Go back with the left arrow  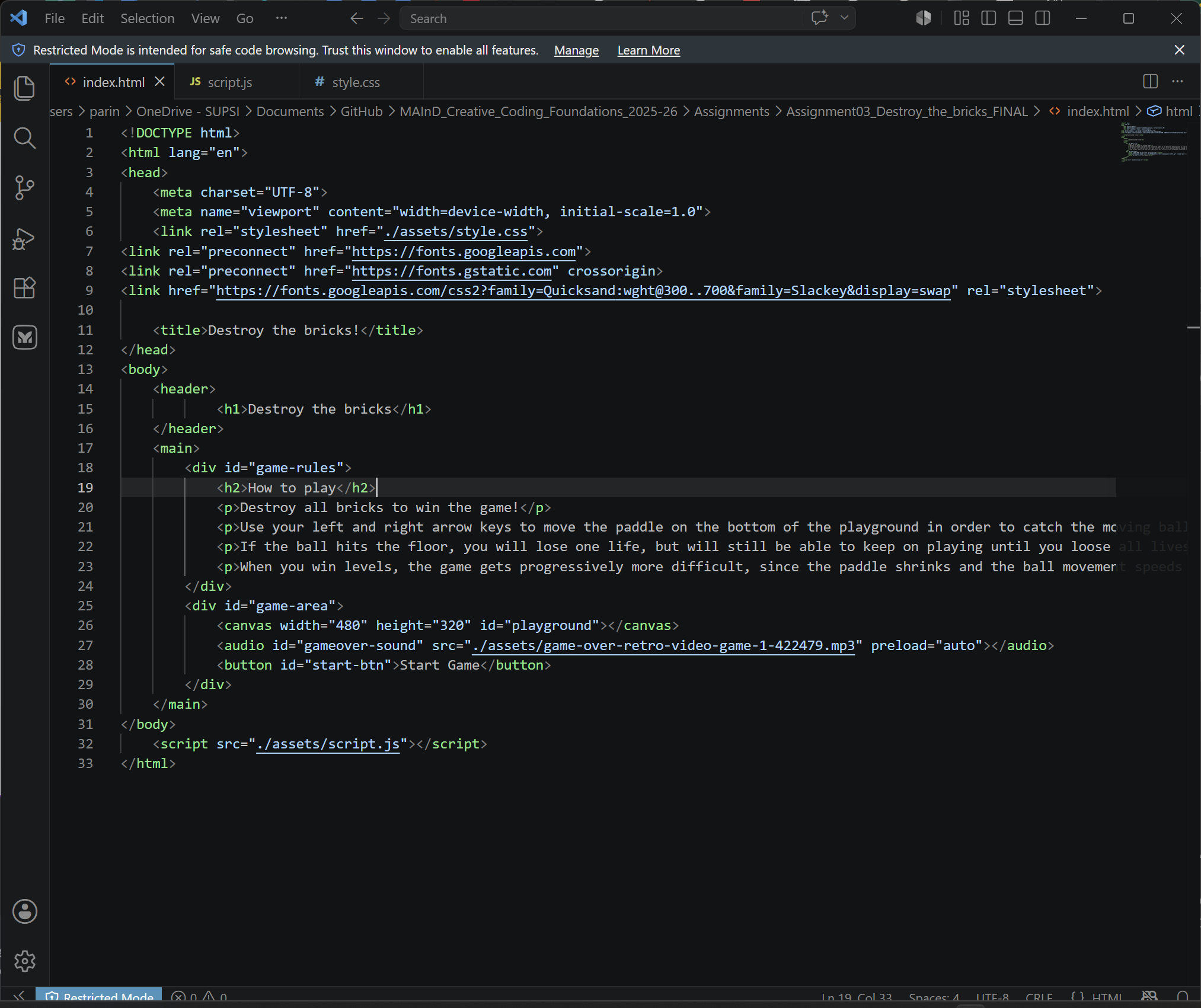[356, 18]
